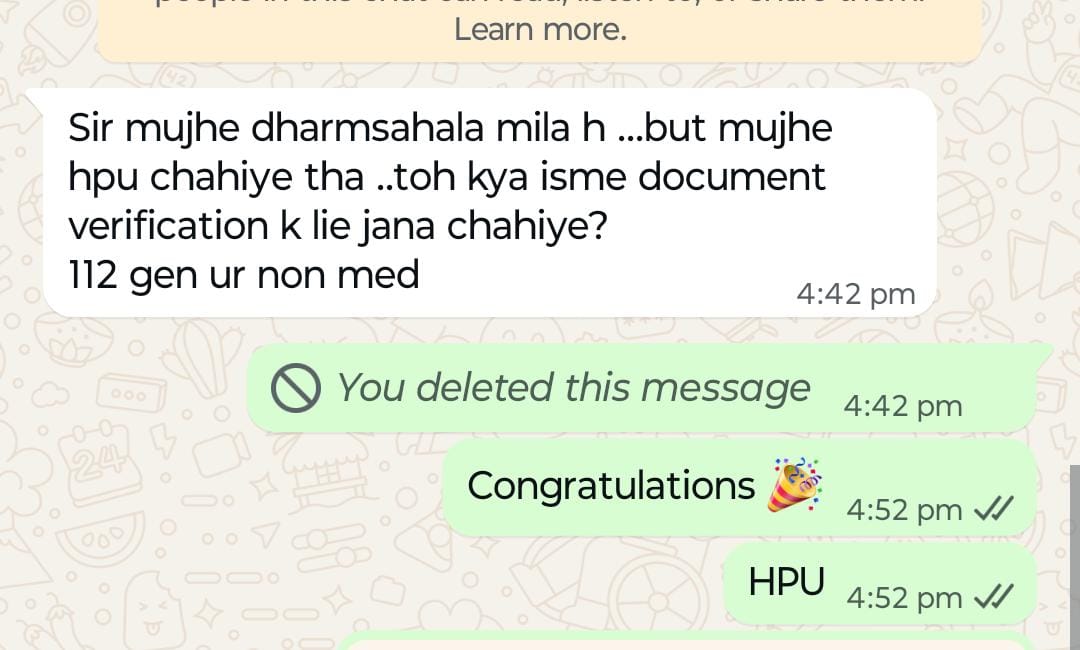Image resolution: width=1080 pixels, height=650 pixels.
Task: Click the 'verification k lie jana chahiye?' line
Action: tap(338, 226)
